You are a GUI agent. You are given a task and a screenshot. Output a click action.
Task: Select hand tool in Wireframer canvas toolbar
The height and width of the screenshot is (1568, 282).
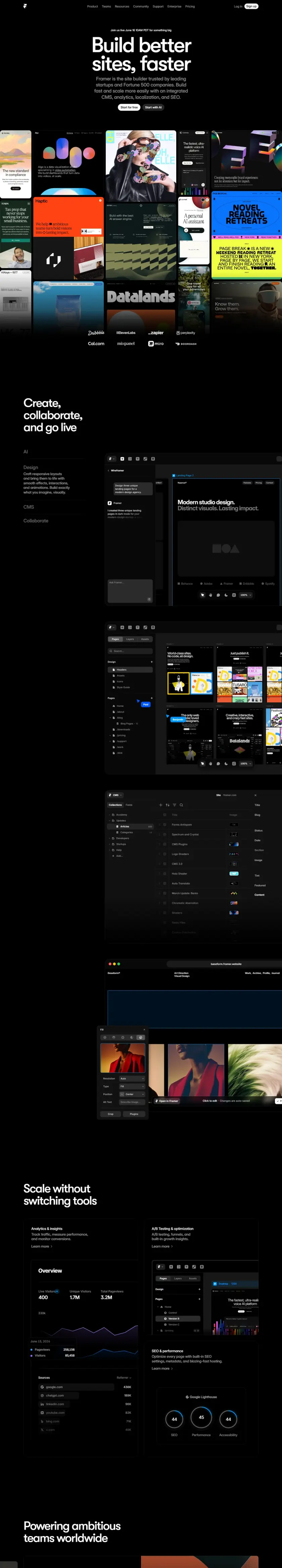(210, 595)
